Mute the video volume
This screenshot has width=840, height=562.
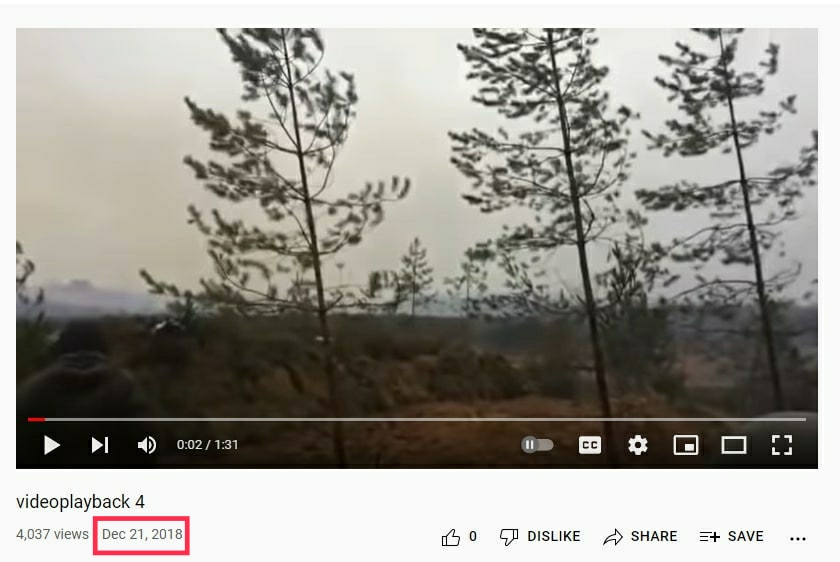point(147,445)
